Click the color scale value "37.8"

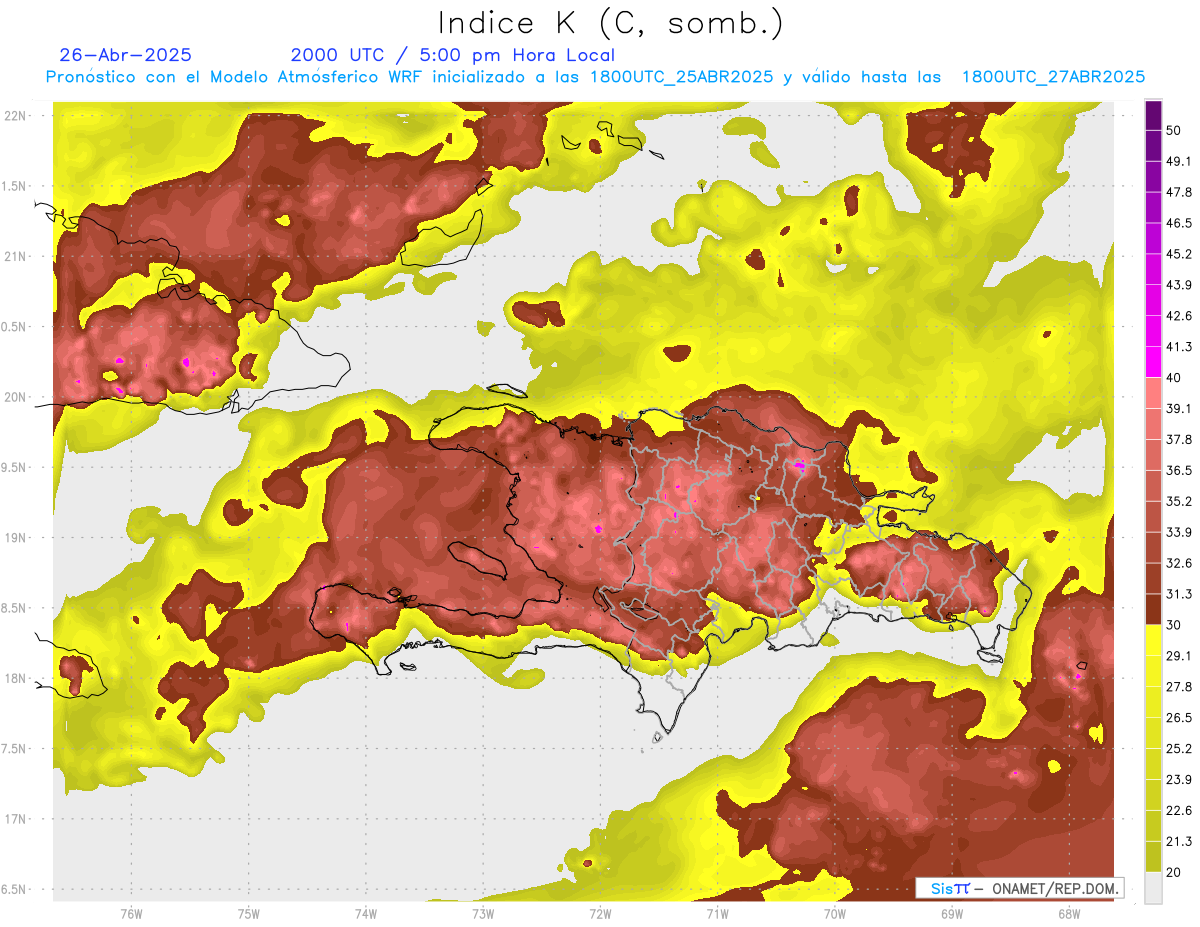[x=1179, y=439]
